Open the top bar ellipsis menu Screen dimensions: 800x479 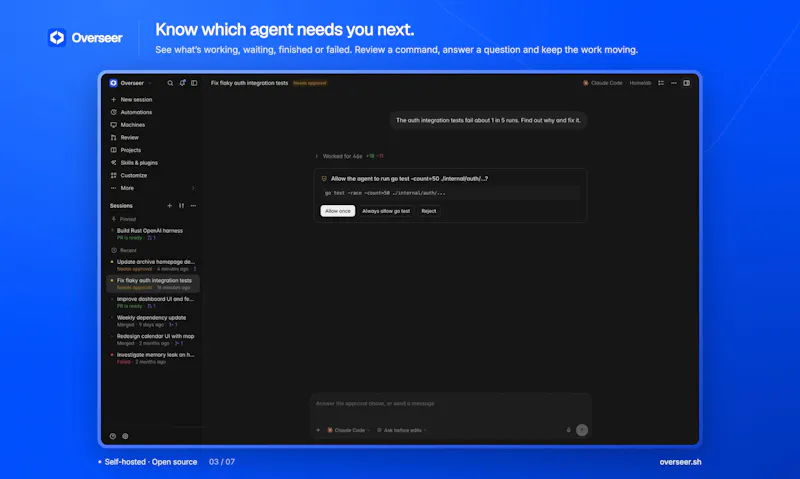tap(673, 83)
